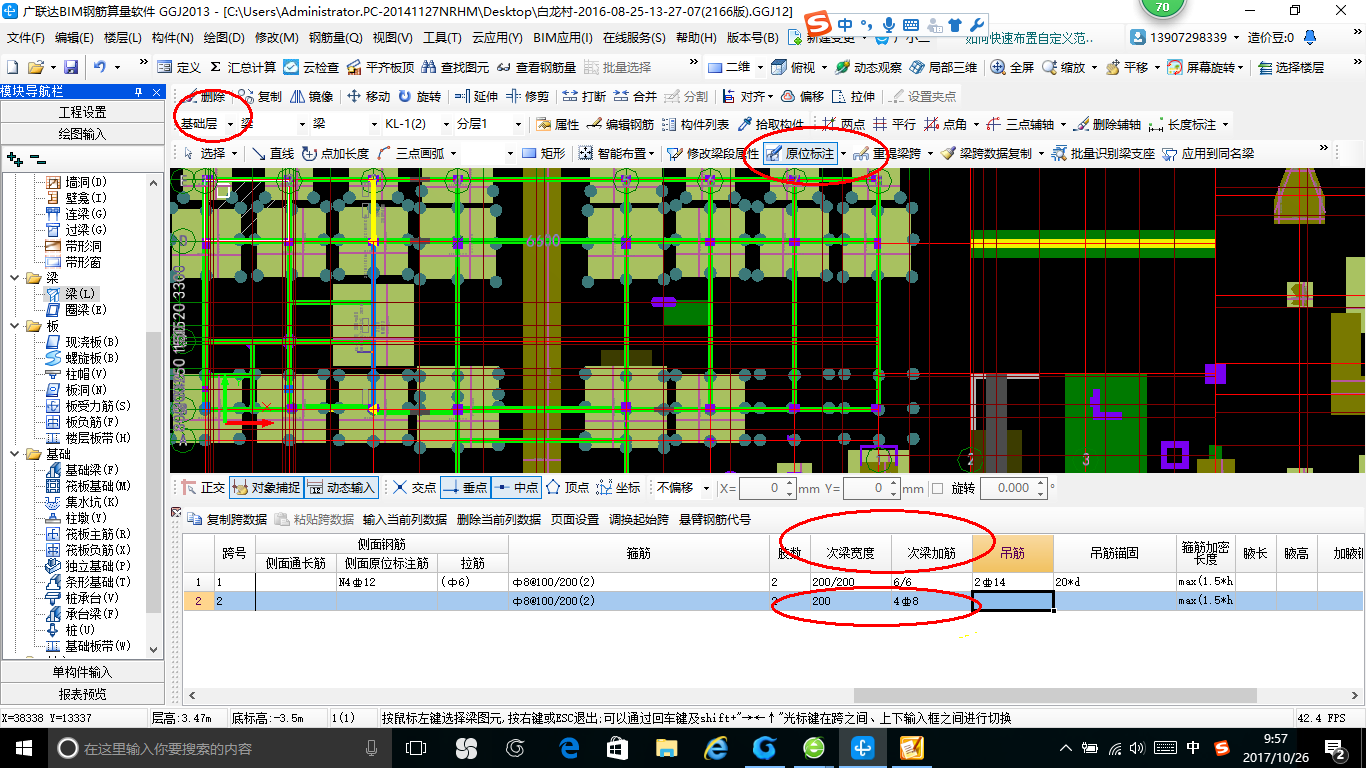The width and height of the screenshot is (1366, 768).
Task: Run 汇总计算 summary calculation
Action: pos(242,67)
